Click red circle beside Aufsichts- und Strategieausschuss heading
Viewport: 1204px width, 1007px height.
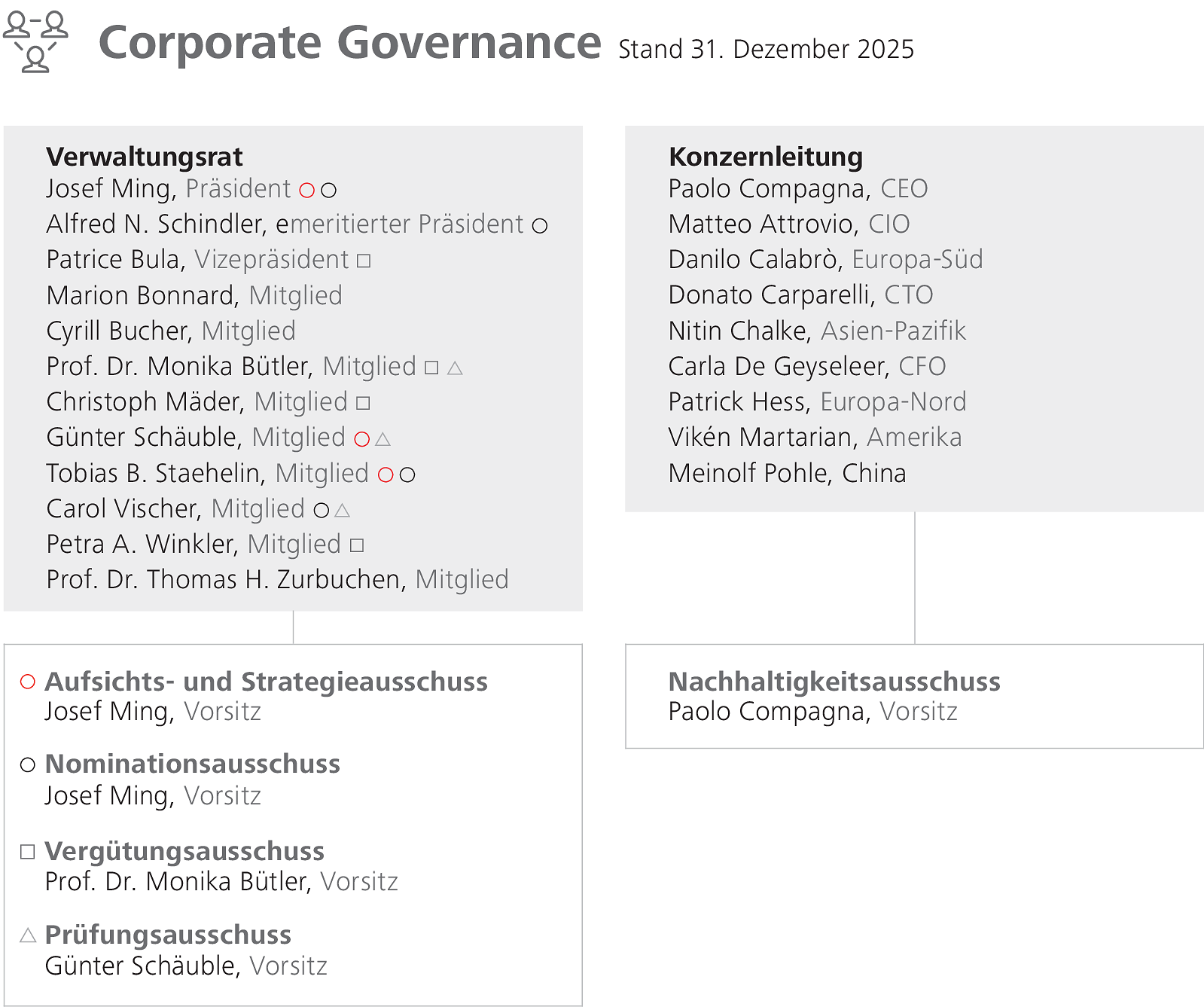(28, 682)
